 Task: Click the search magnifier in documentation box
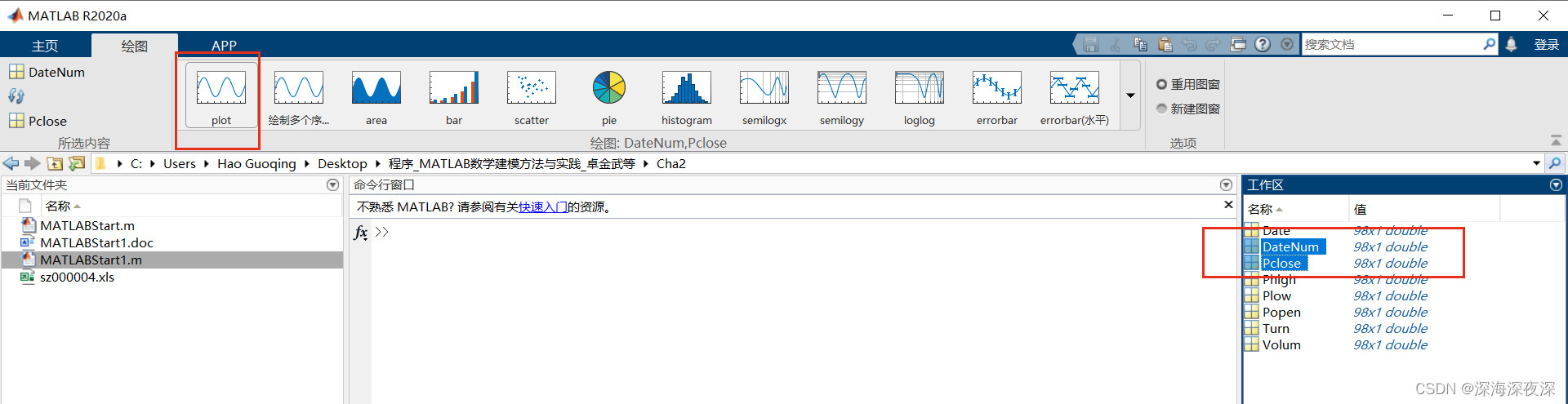tap(1490, 44)
